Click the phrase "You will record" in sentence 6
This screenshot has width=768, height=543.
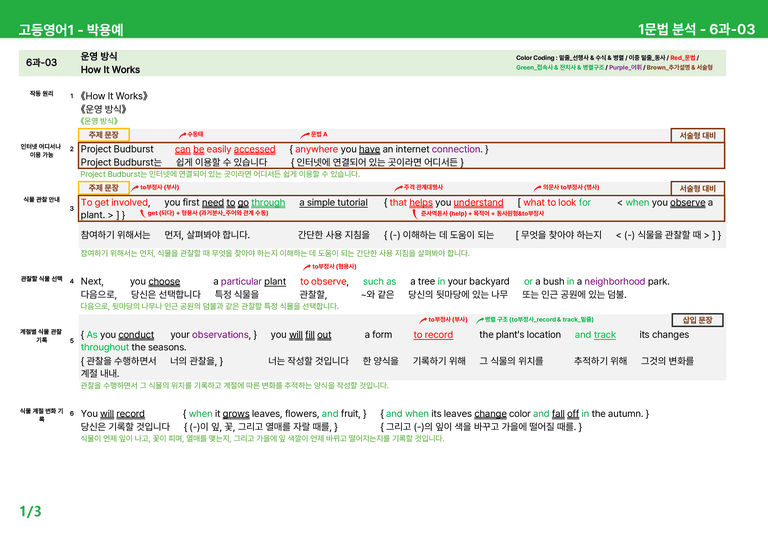click(x=113, y=414)
